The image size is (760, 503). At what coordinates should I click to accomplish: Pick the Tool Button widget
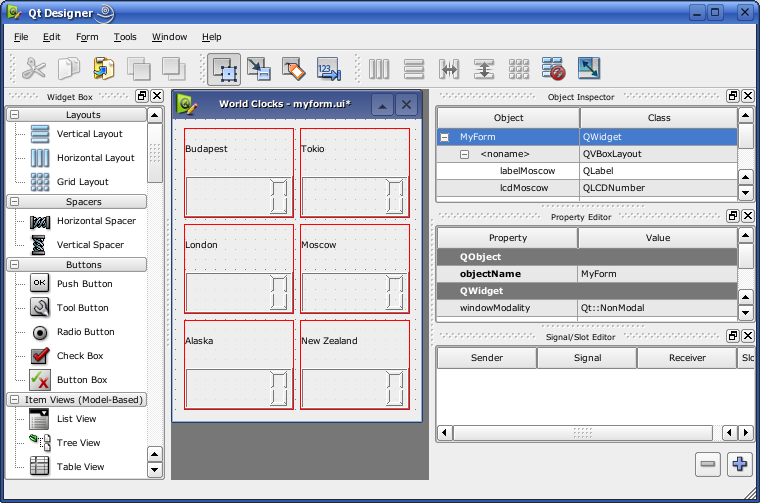[x=69, y=308]
